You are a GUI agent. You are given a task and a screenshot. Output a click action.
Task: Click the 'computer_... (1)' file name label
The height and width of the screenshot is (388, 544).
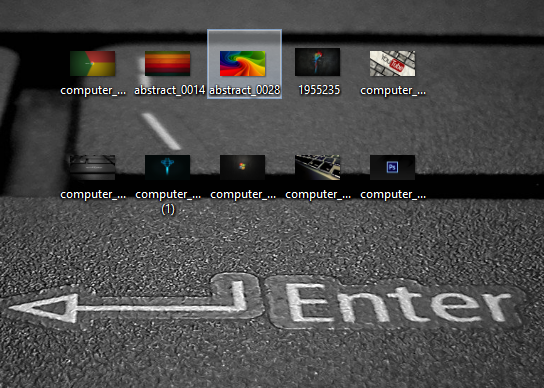[168, 202]
